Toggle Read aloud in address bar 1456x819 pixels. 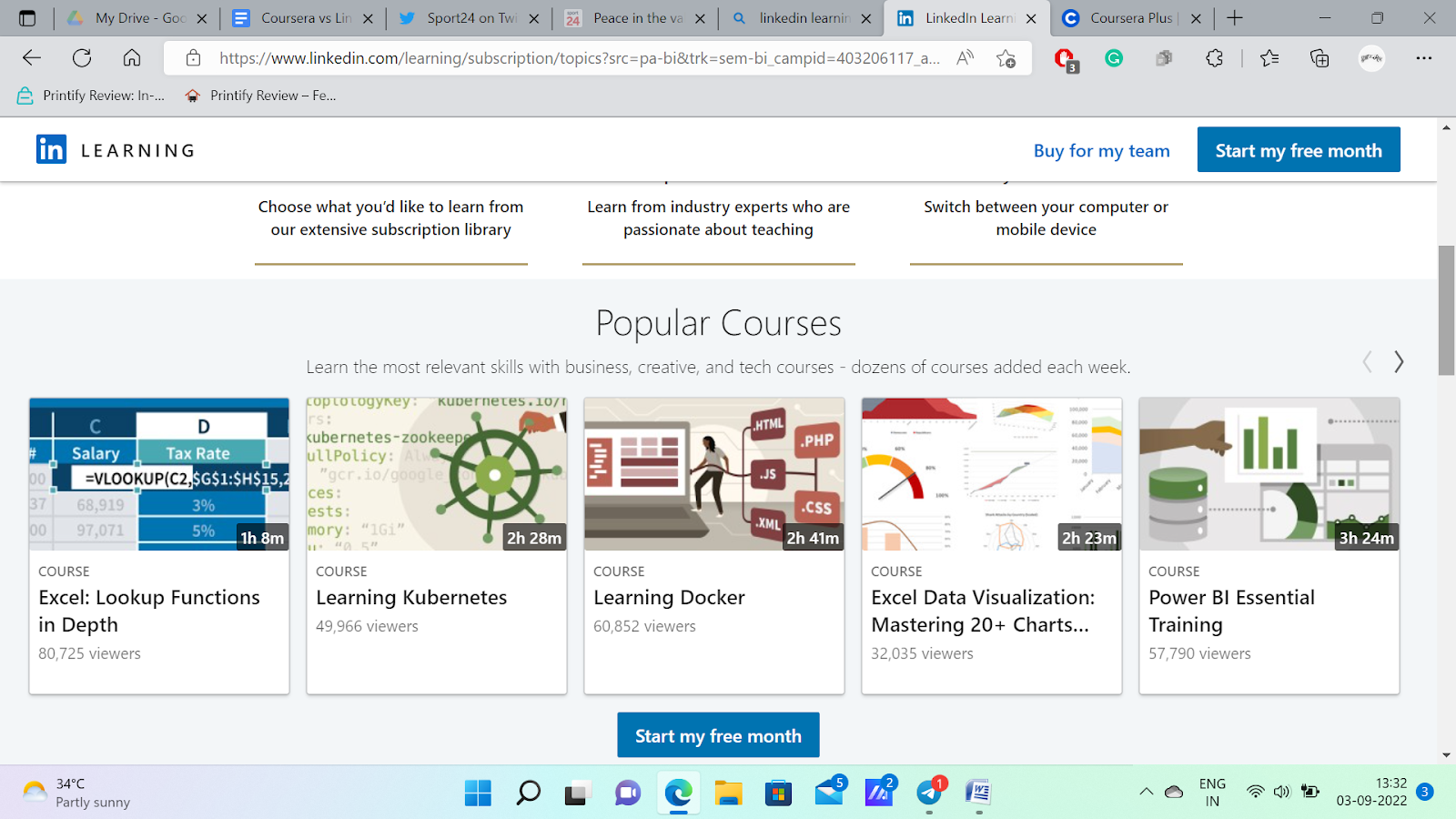click(965, 58)
